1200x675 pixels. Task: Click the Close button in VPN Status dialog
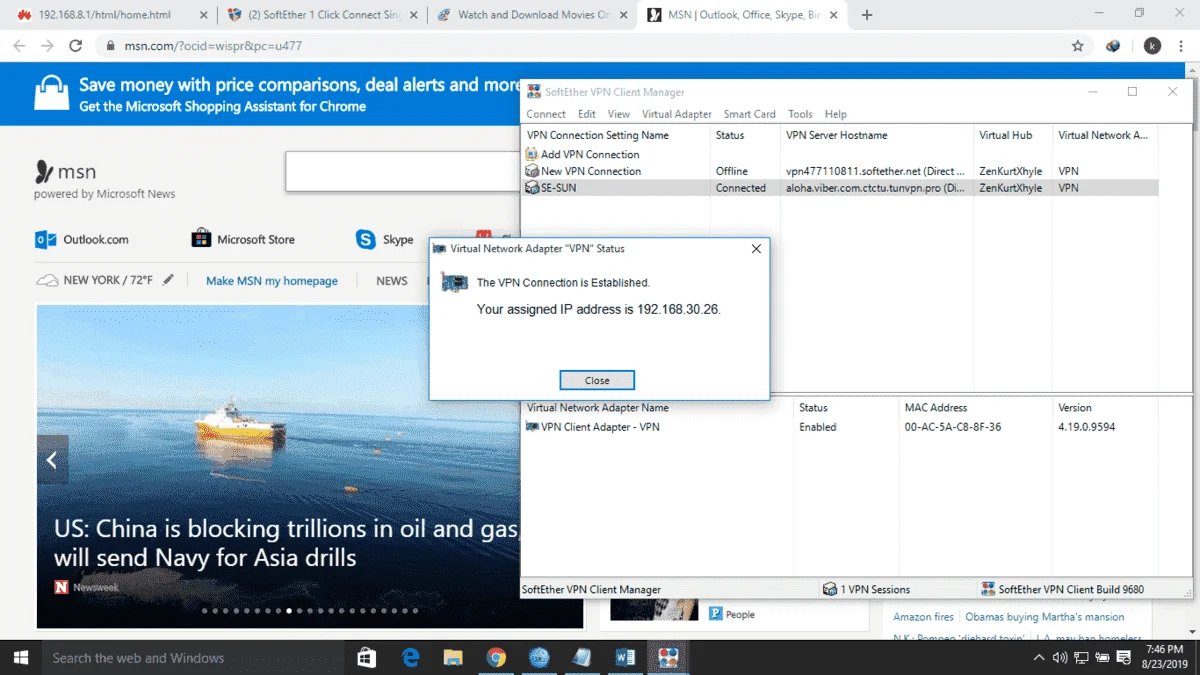[x=597, y=380]
